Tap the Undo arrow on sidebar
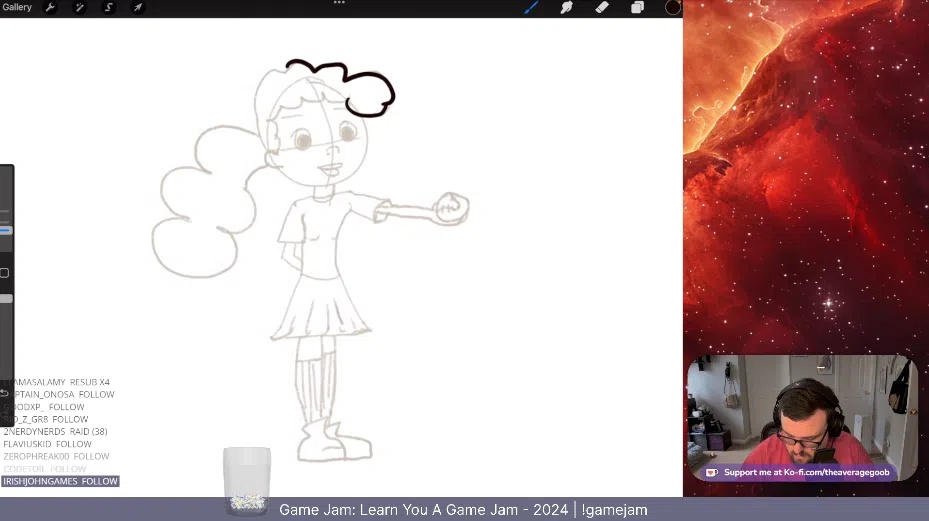The width and height of the screenshot is (929, 521). pyautogui.click(x=5, y=393)
